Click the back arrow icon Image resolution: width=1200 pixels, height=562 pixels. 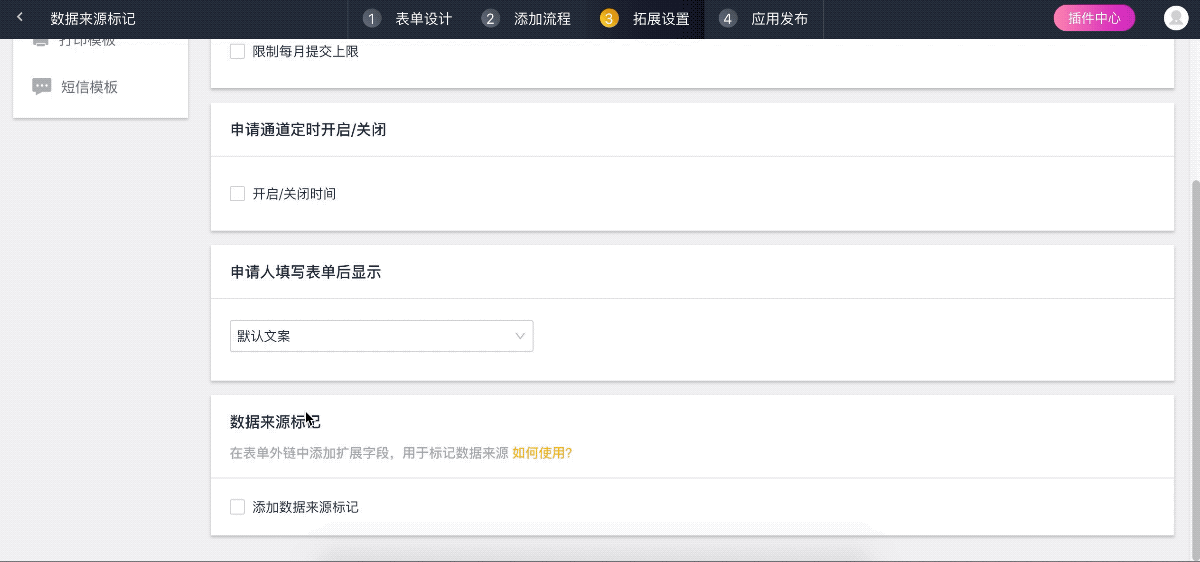(19, 18)
